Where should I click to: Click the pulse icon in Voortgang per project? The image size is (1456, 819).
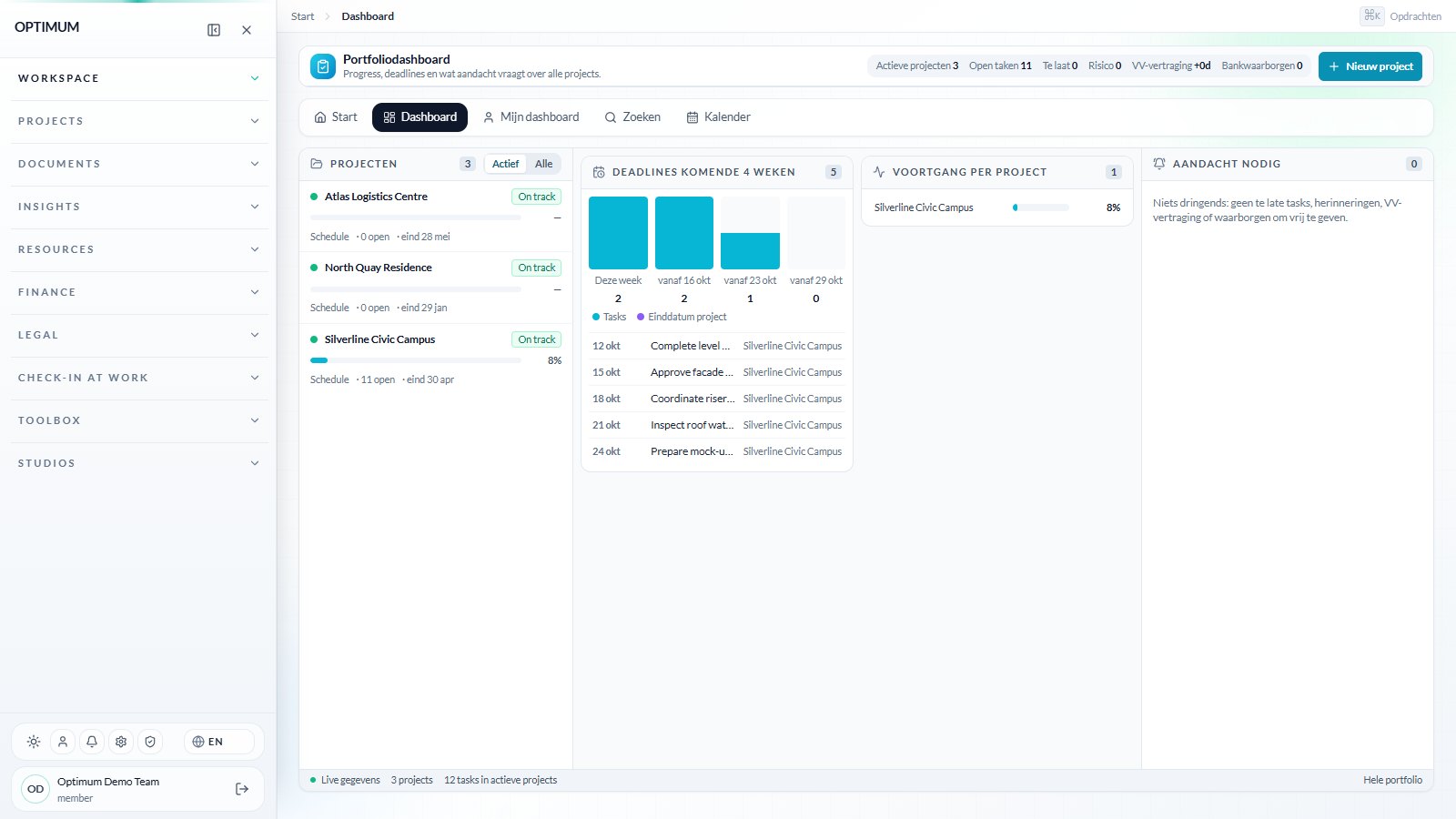point(879,172)
